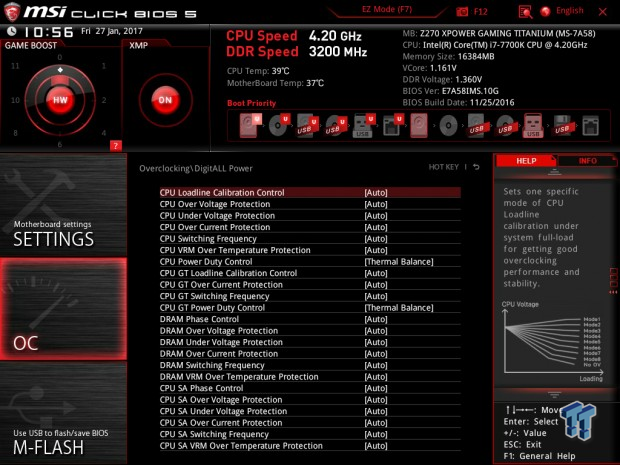Switch to the HELP tab

[x=526, y=161]
